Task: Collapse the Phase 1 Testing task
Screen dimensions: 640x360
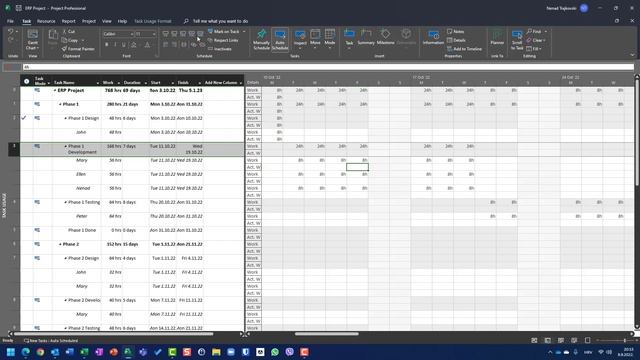Action: pyautogui.click(x=65, y=202)
